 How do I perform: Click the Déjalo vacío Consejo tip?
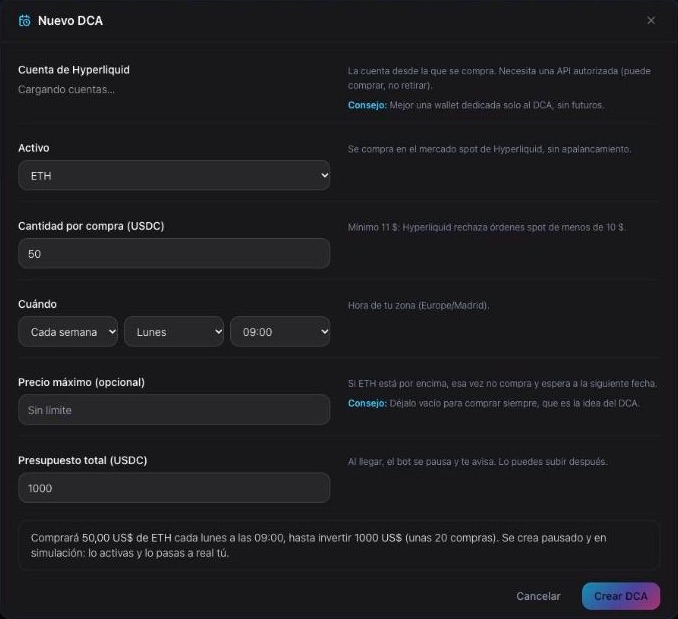coord(494,403)
